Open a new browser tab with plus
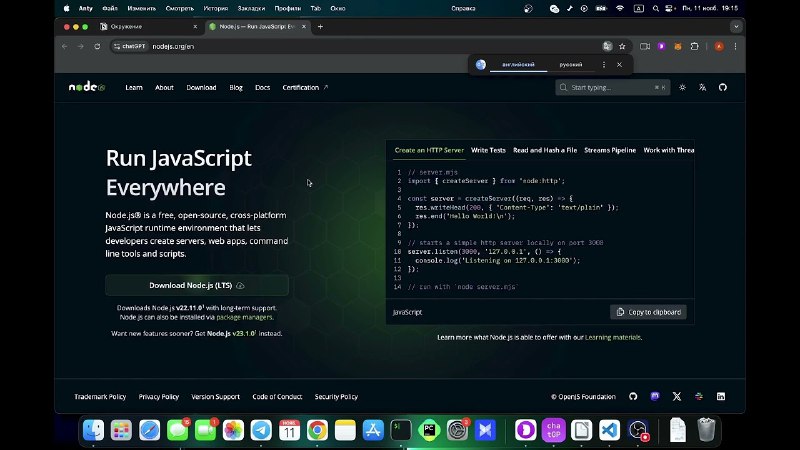This screenshot has width=800, height=450. point(320,27)
